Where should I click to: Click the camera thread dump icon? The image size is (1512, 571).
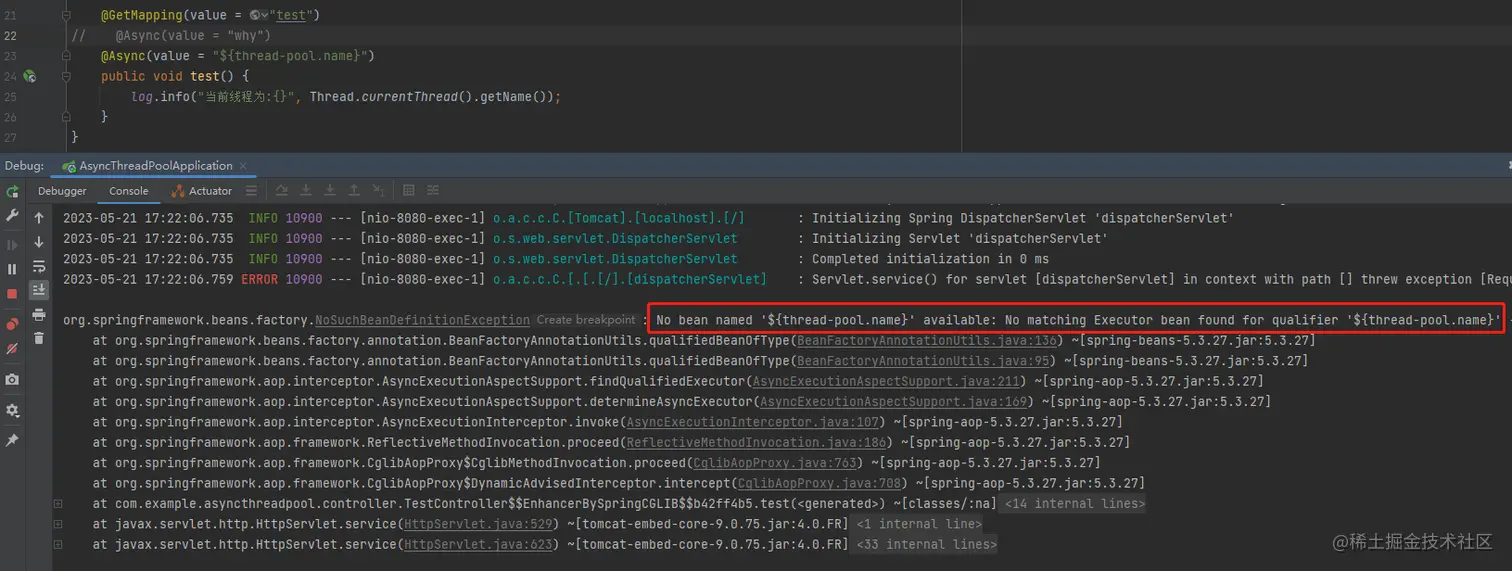tap(12, 380)
